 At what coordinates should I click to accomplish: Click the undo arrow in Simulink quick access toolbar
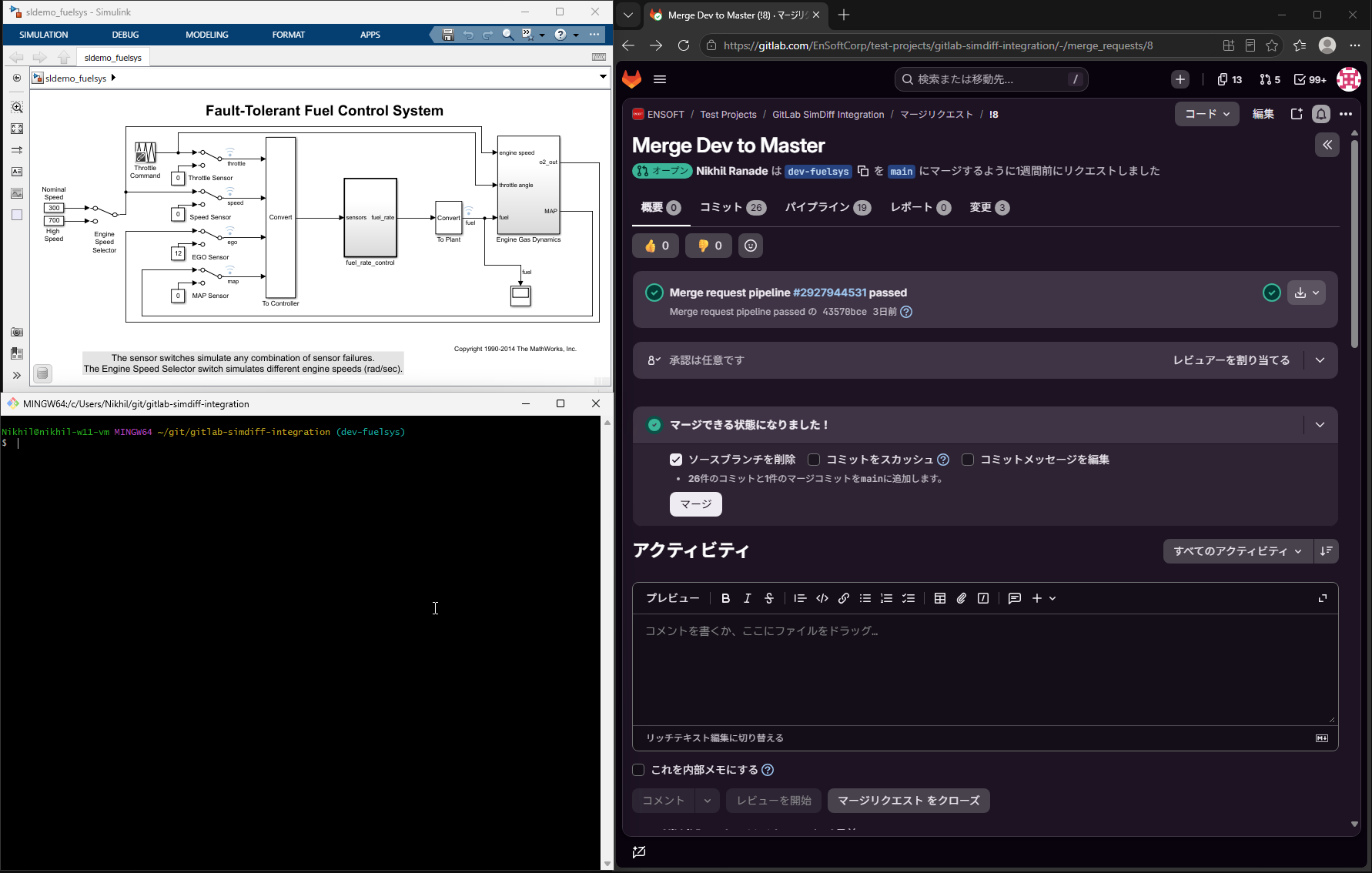468,35
